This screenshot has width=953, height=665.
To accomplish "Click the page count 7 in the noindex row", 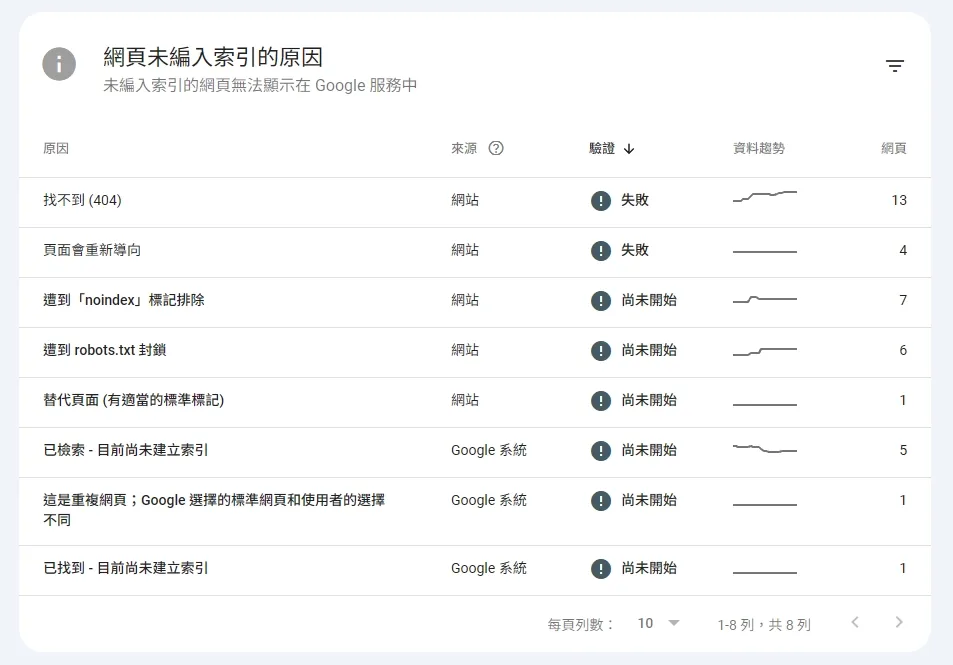I will [903, 300].
